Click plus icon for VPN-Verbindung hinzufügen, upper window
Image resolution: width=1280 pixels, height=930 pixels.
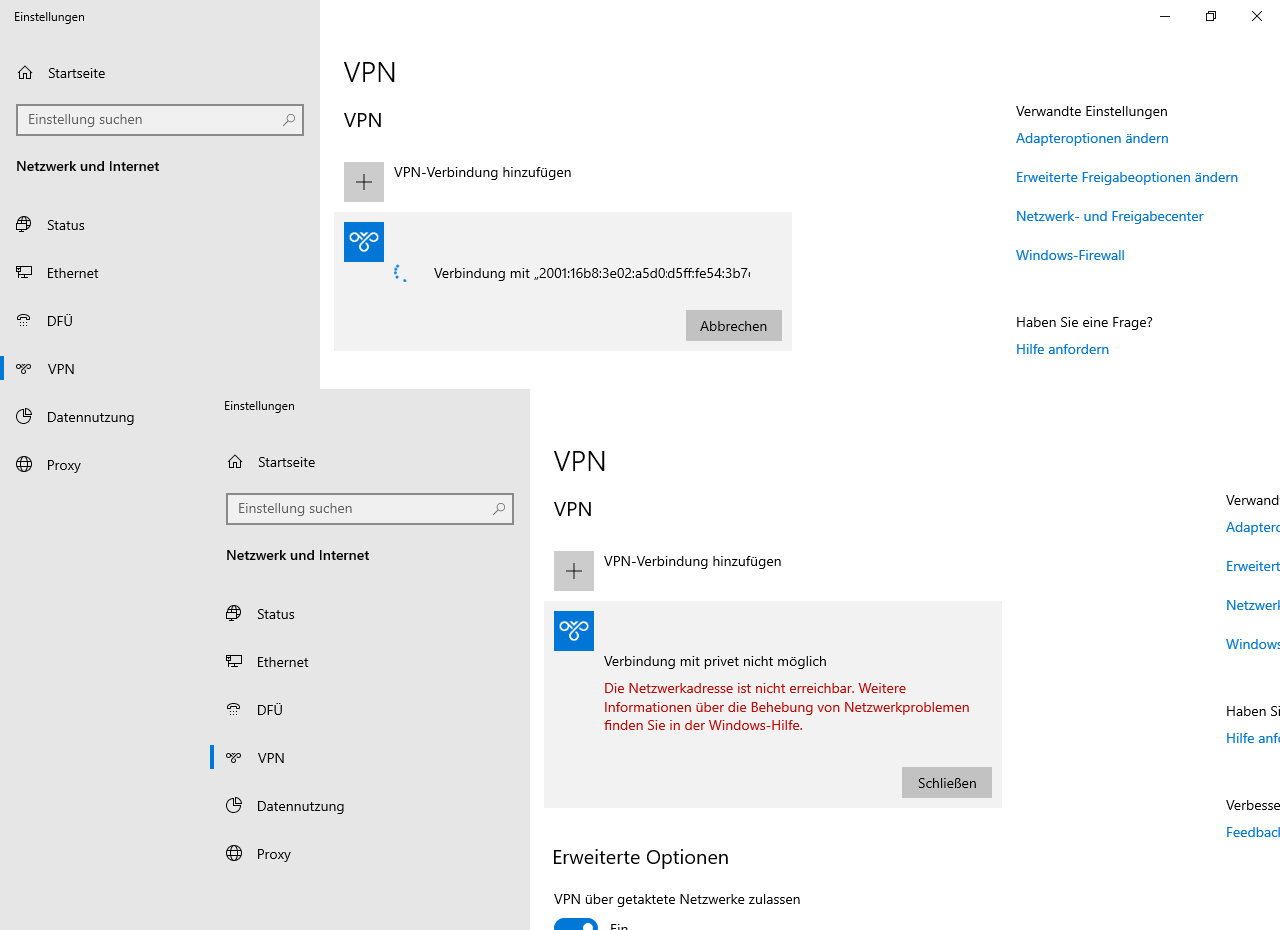click(x=364, y=182)
